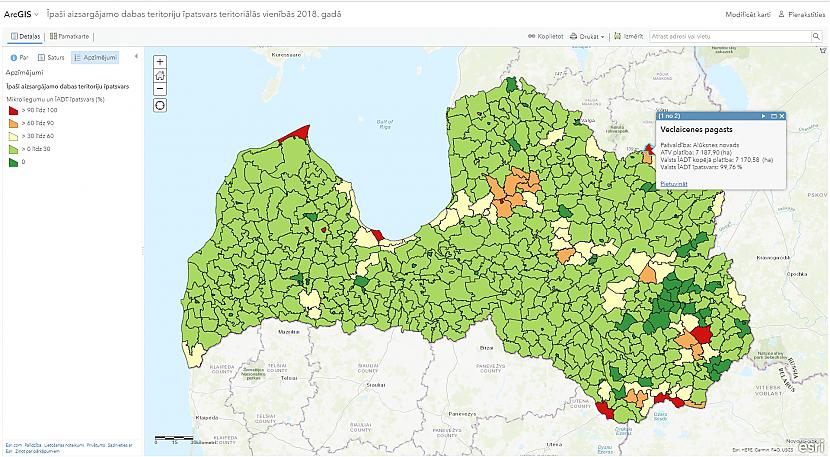Click the light green > 0 līdz 30 swatch
The height and width of the screenshot is (457, 830).
pyautogui.click(x=13, y=149)
